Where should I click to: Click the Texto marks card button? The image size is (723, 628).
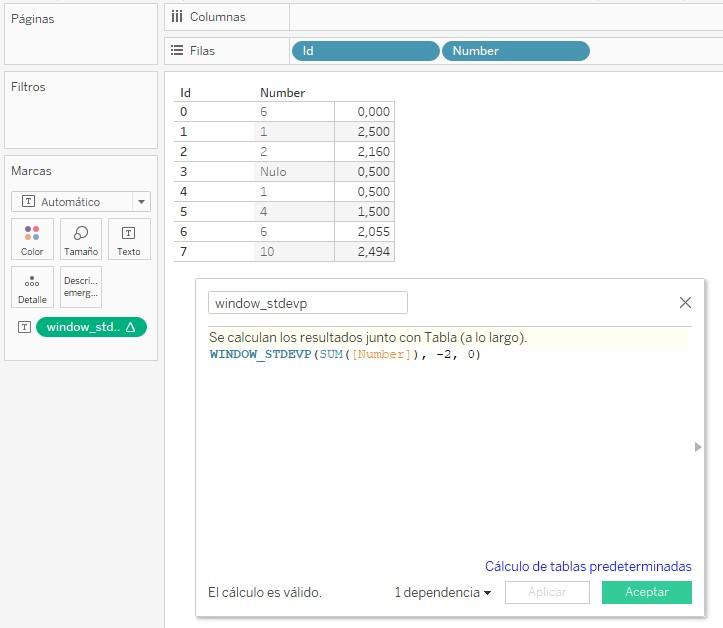pos(129,239)
